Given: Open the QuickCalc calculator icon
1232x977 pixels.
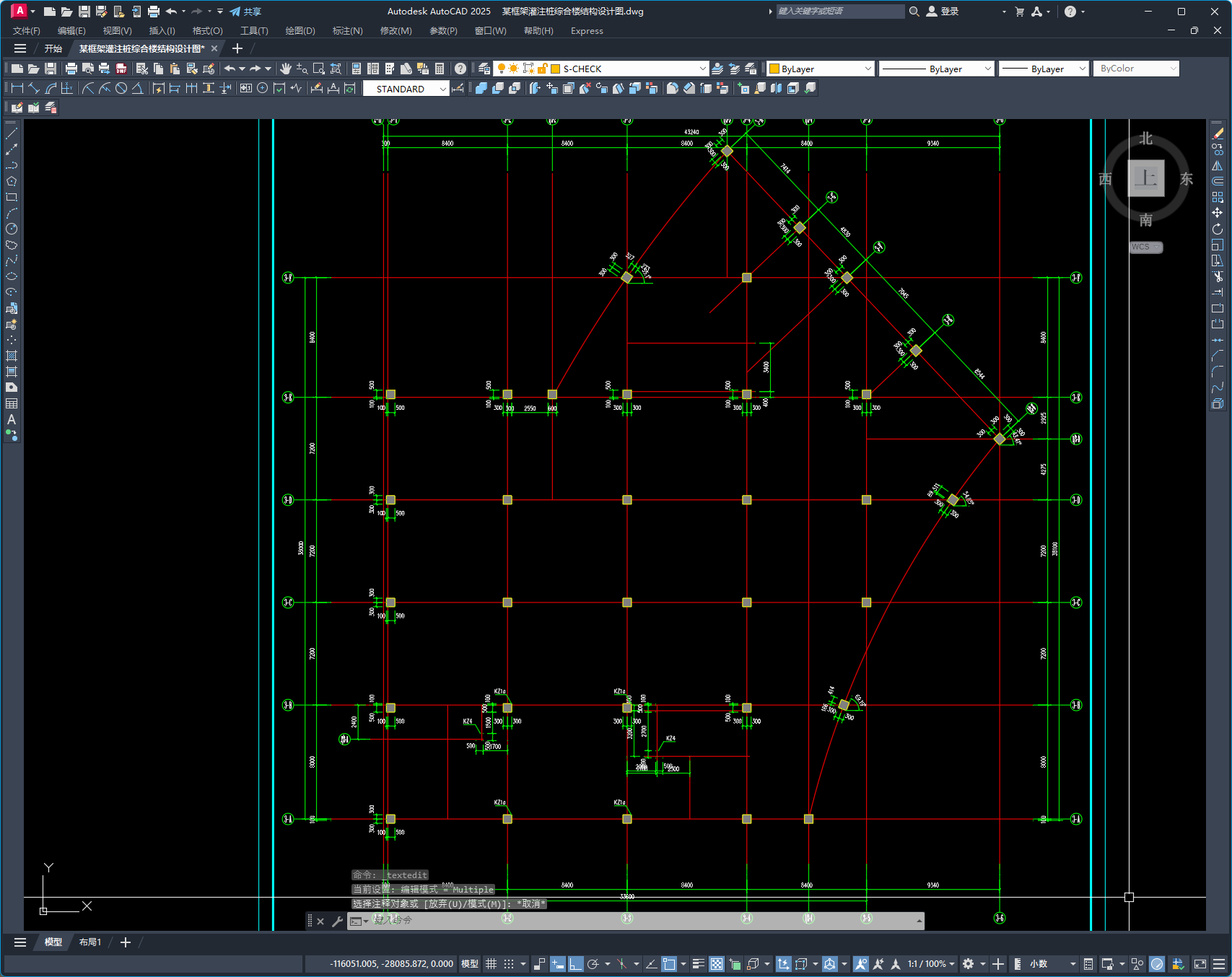Looking at the screenshot, I should pyautogui.click(x=440, y=69).
